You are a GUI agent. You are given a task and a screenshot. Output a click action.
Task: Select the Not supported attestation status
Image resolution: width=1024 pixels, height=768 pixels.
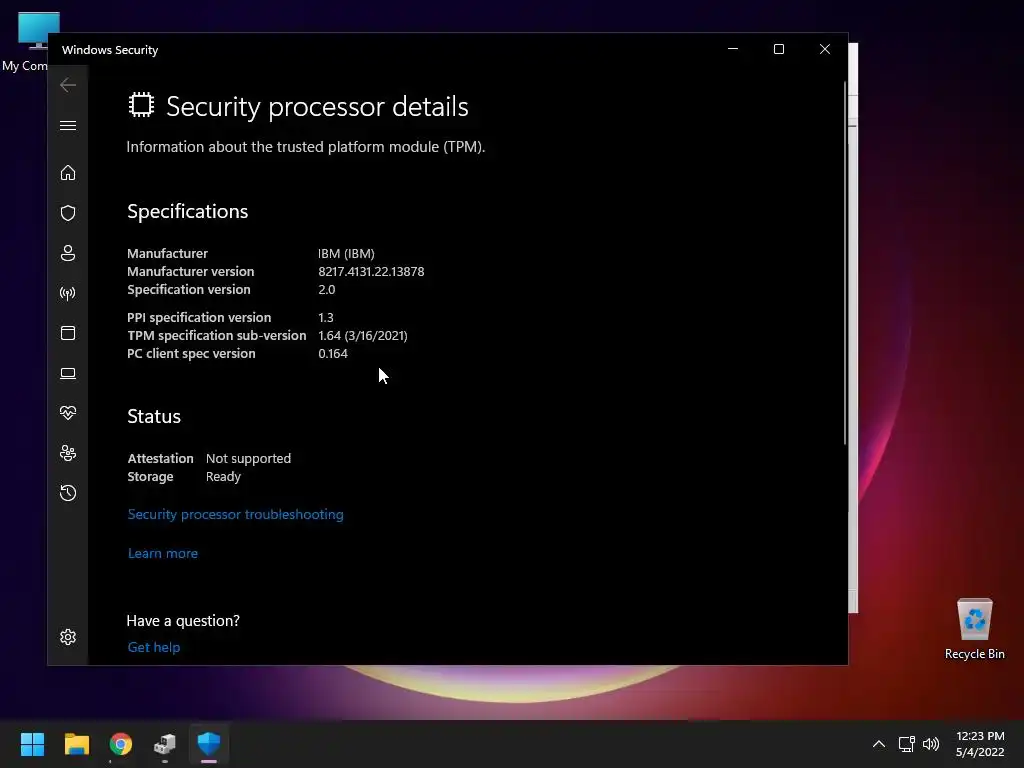pyautogui.click(x=248, y=458)
